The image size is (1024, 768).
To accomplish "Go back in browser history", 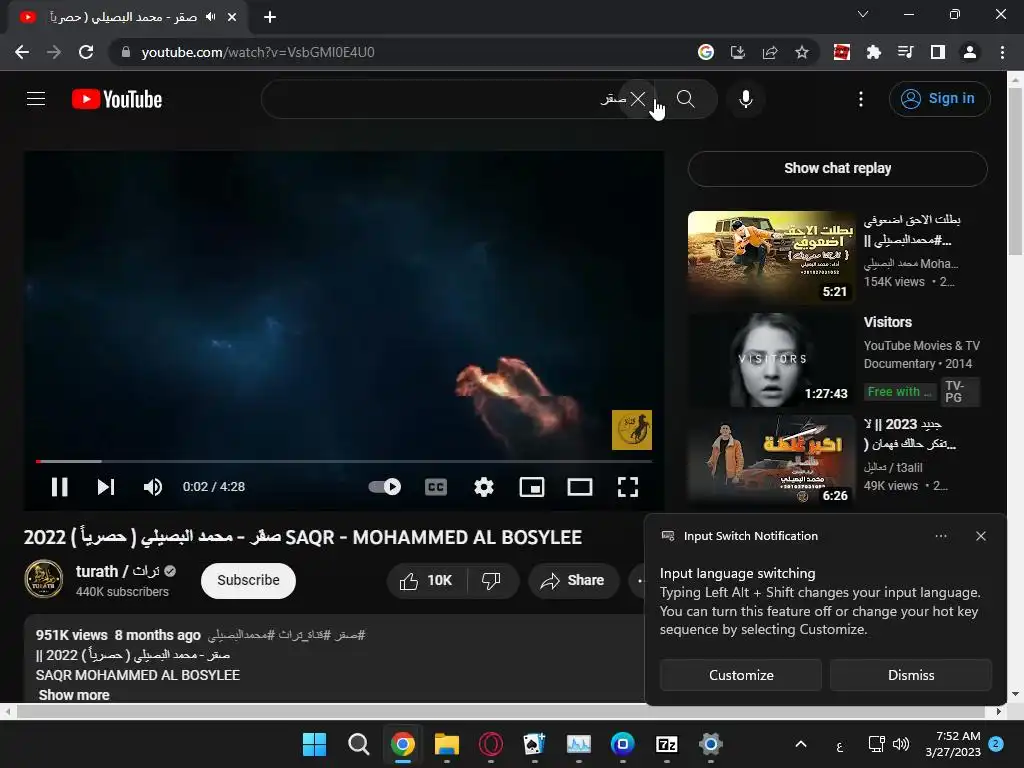I will click(22, 52).
